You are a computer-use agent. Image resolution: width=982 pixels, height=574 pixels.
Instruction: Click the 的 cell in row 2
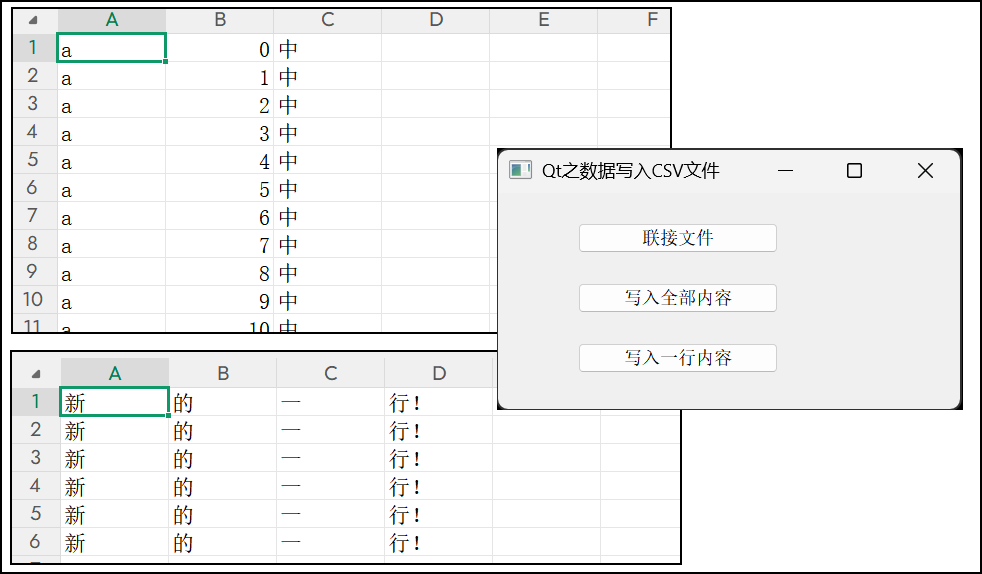222,431
